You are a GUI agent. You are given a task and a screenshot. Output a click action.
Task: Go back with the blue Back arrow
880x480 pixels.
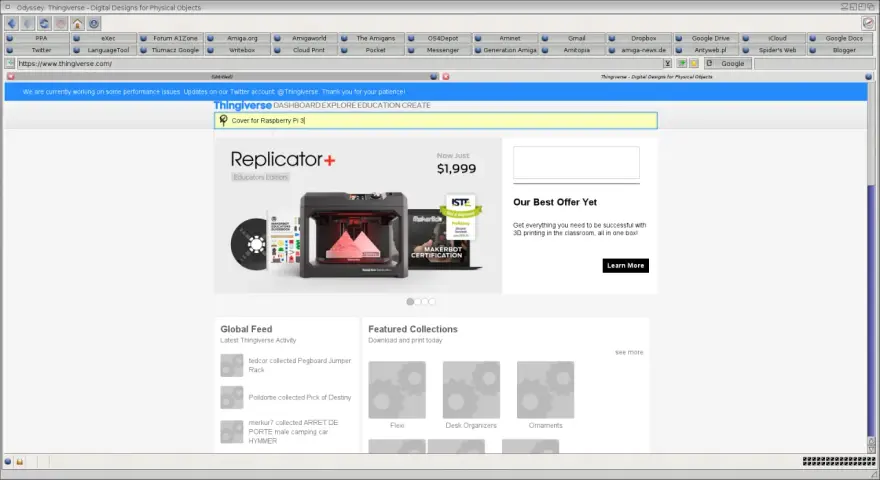coord(12,24)
